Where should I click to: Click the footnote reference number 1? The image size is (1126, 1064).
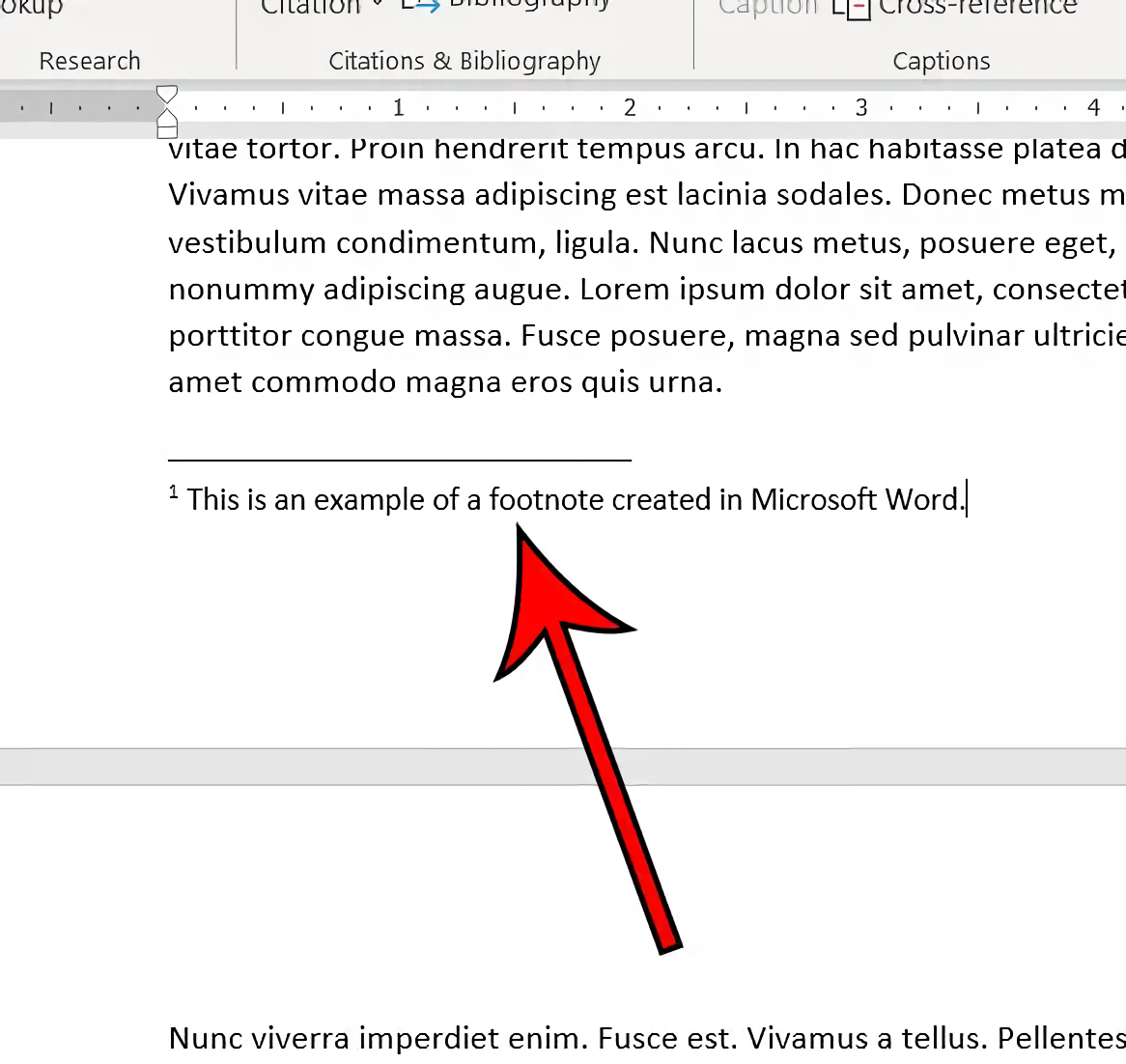(x=173, y=491)
